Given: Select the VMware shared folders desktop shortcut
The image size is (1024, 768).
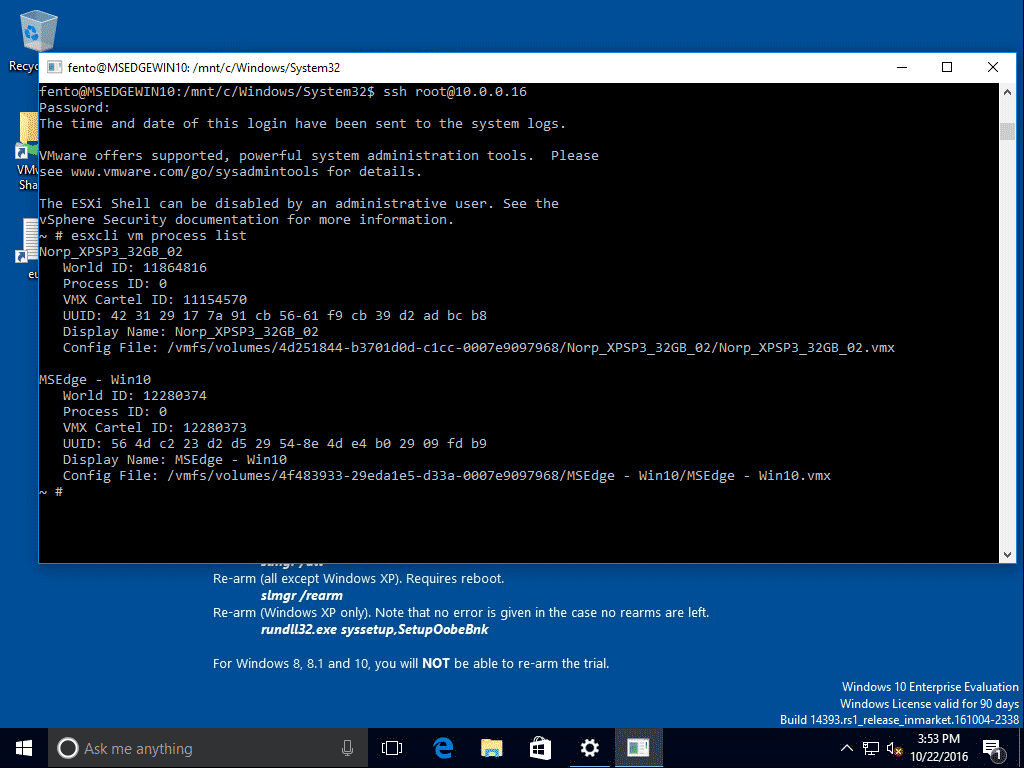Looking at the screenshot, I should 27,152.
